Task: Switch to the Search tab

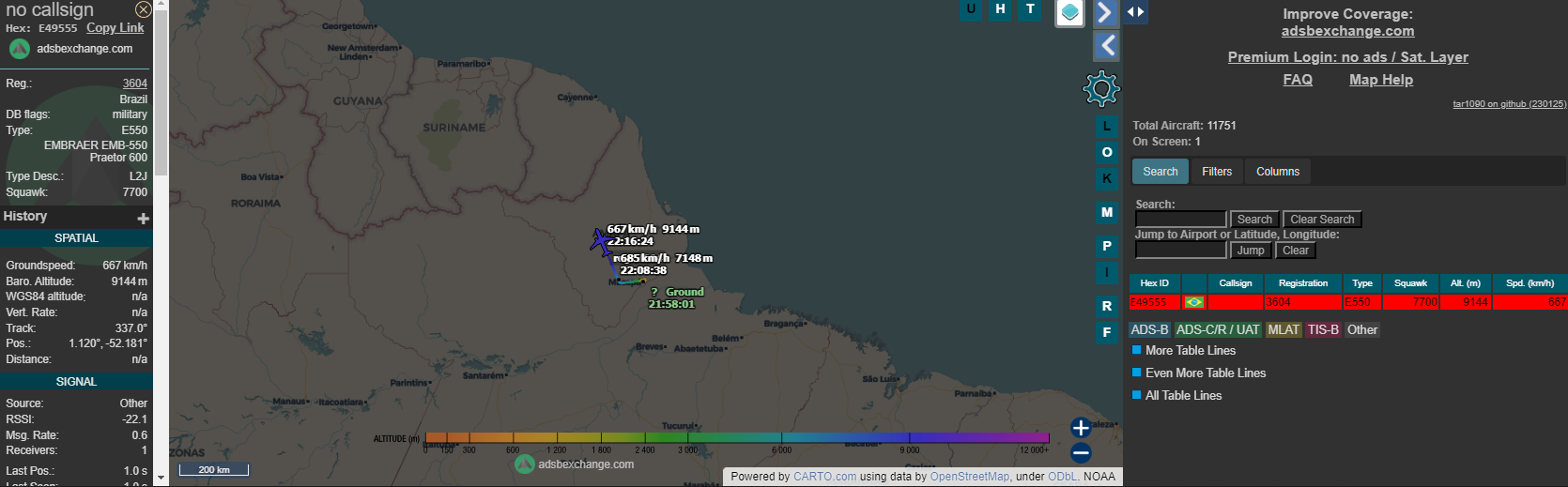Action: pos(1161,172)
